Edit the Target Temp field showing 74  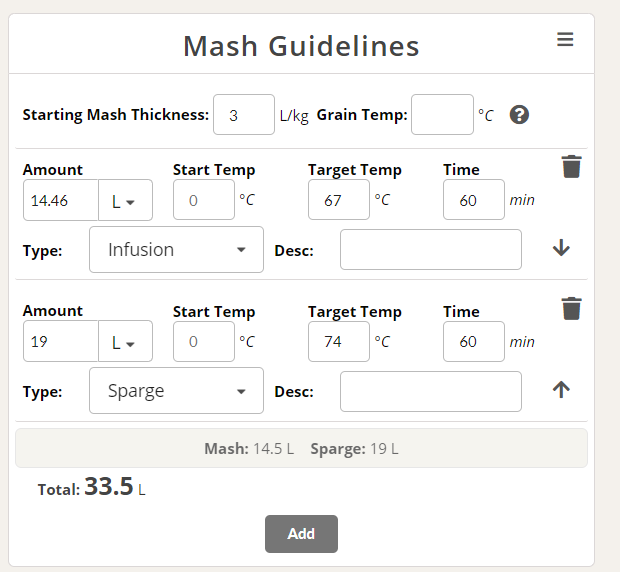[x=339, y=342]
